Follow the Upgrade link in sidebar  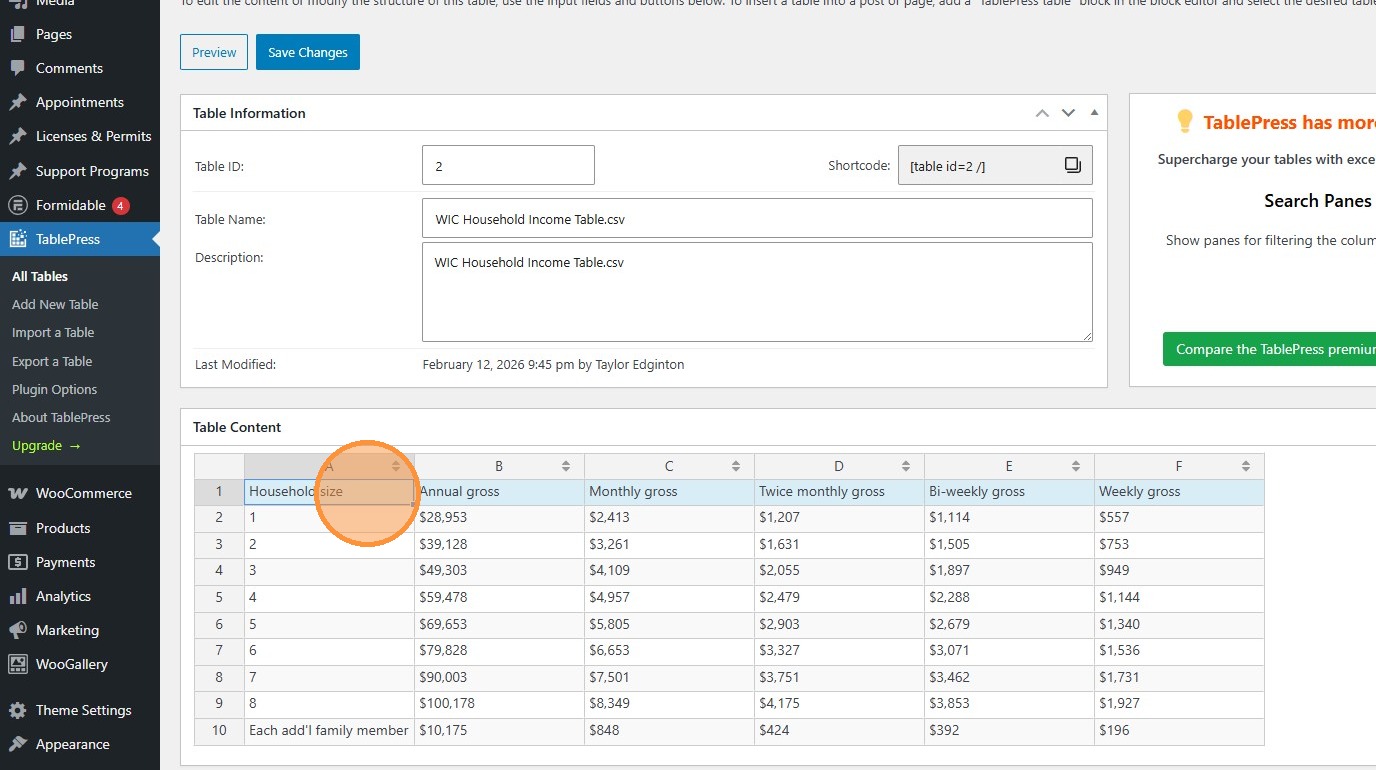(46, 445)
